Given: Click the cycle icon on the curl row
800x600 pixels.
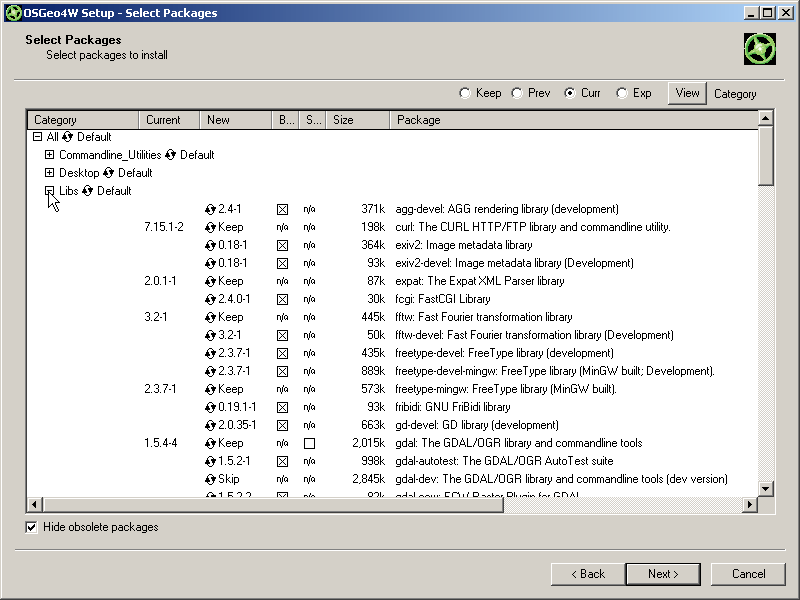Looking at the screenshot, I should [210, 227].
